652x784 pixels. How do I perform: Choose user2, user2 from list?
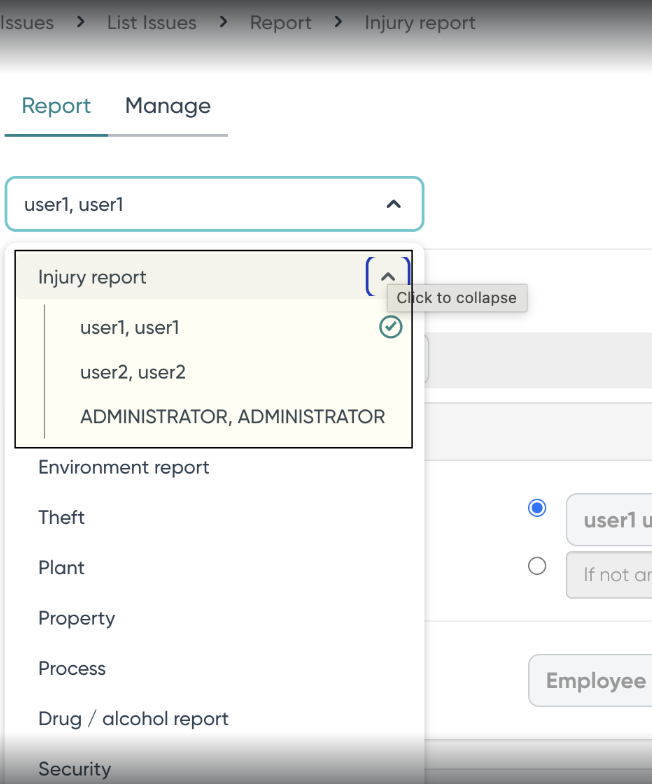[x=132, y=372]
